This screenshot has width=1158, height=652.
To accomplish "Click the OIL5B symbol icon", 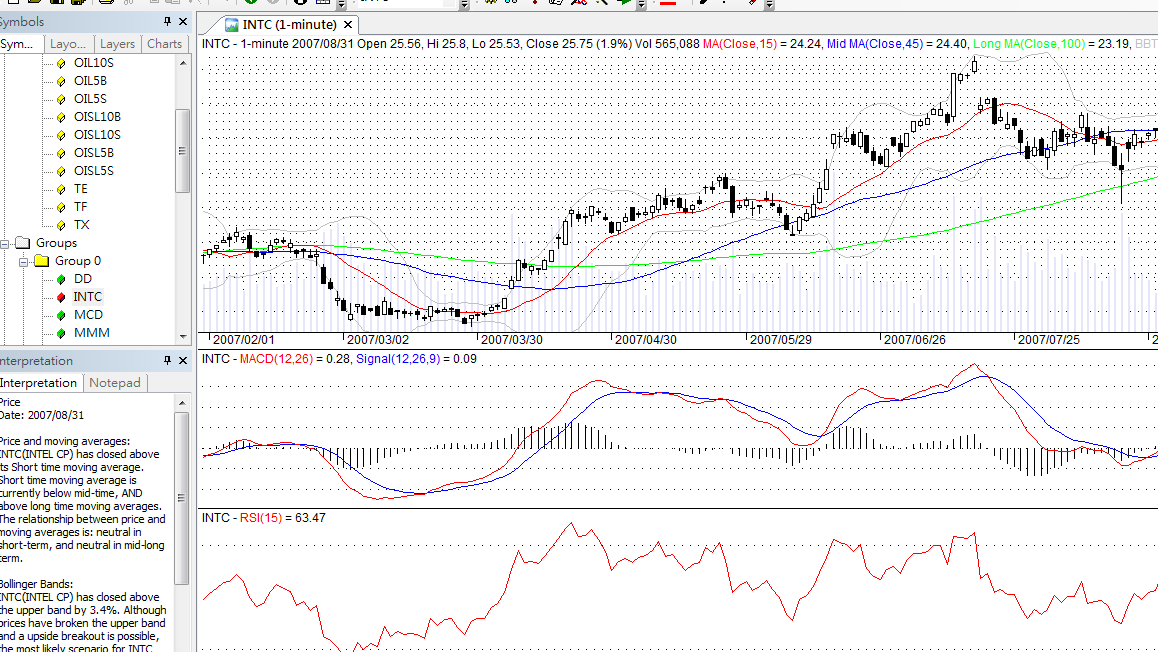I will pyautogui.click(x=61, y=81).
